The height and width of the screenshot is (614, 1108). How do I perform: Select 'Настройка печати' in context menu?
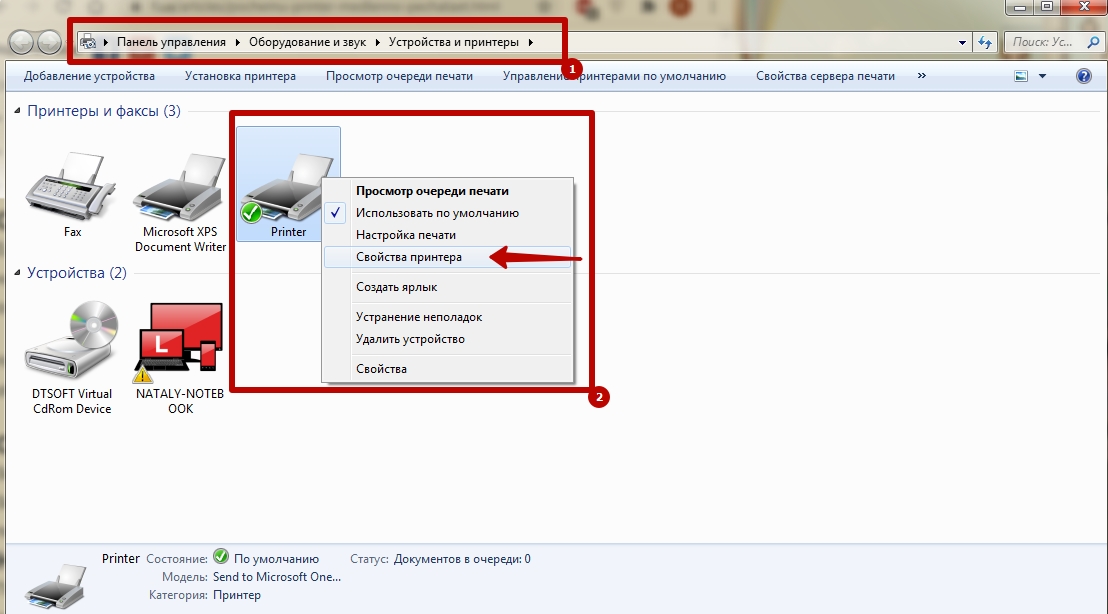[405, 235]
